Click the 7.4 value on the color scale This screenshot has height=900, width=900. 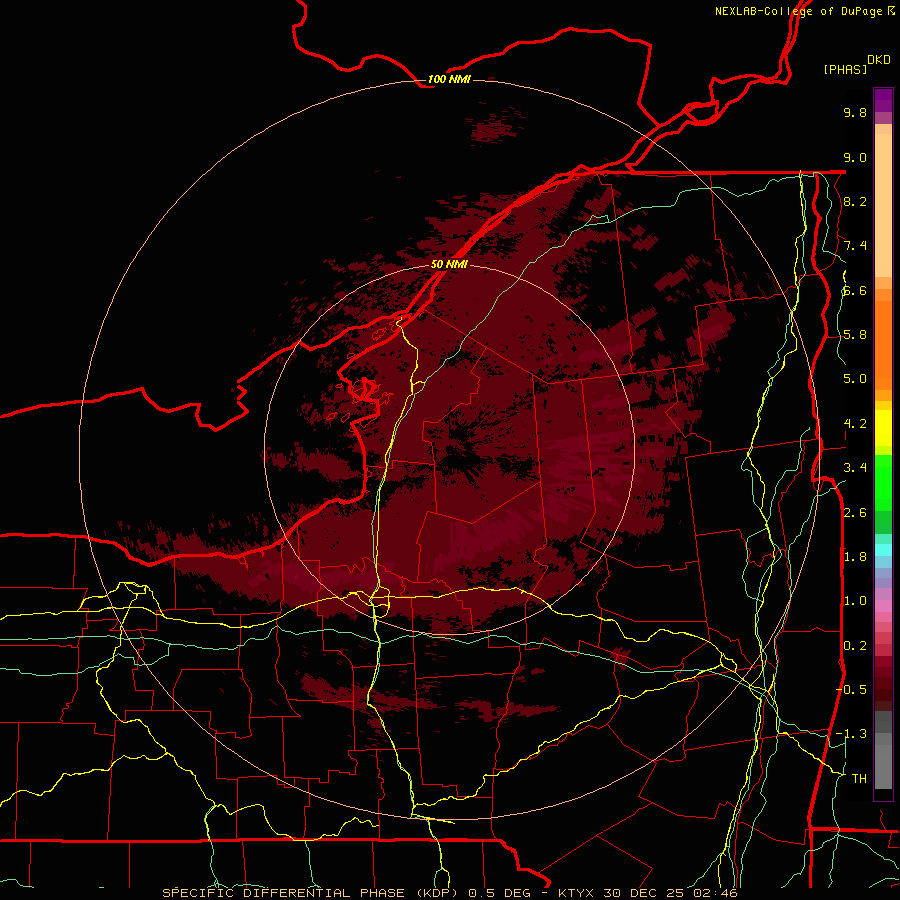855,246
